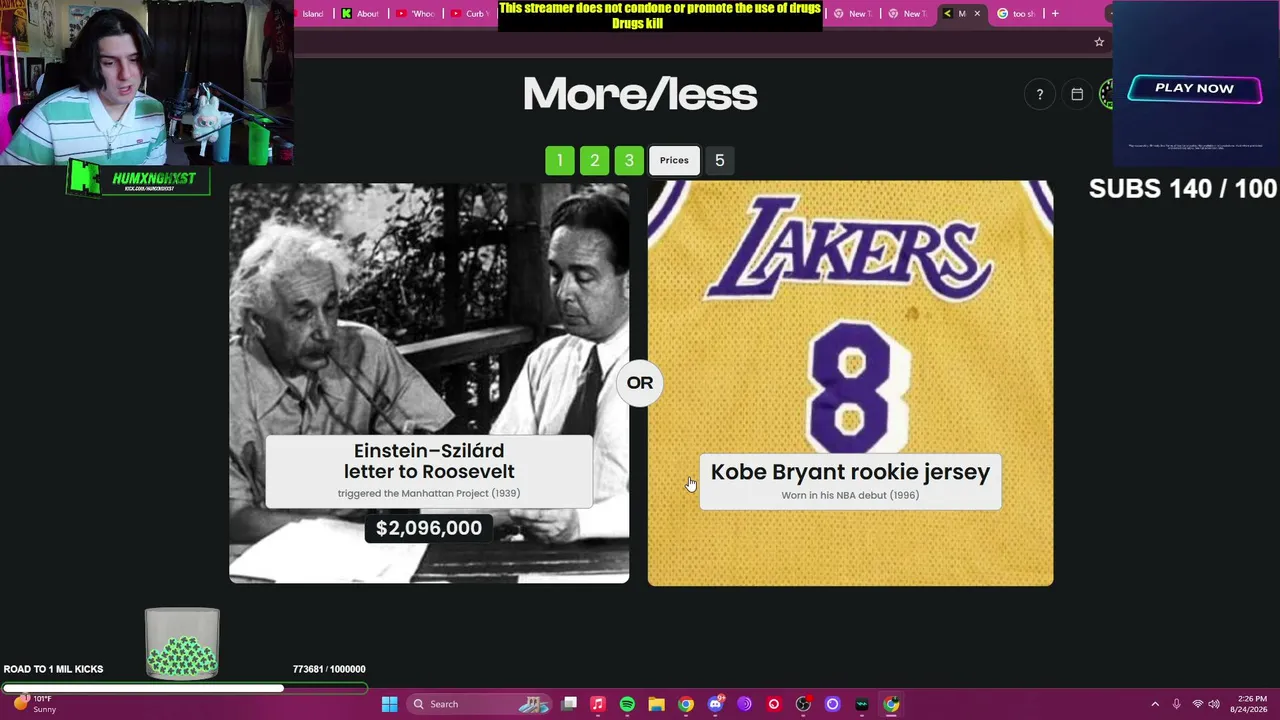Select the first 'New T' tab

tap(852, 14)
